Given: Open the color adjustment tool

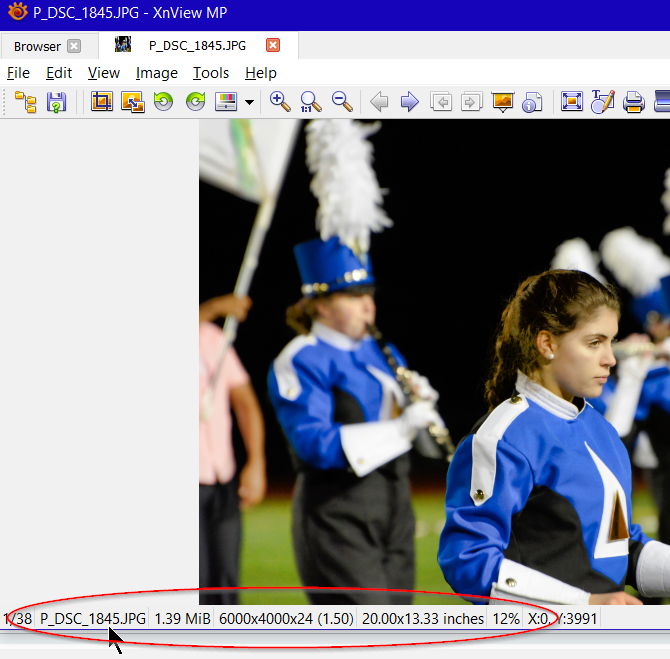Looking at the screenshot, I should pyautogui.click(x=227, y=102).
